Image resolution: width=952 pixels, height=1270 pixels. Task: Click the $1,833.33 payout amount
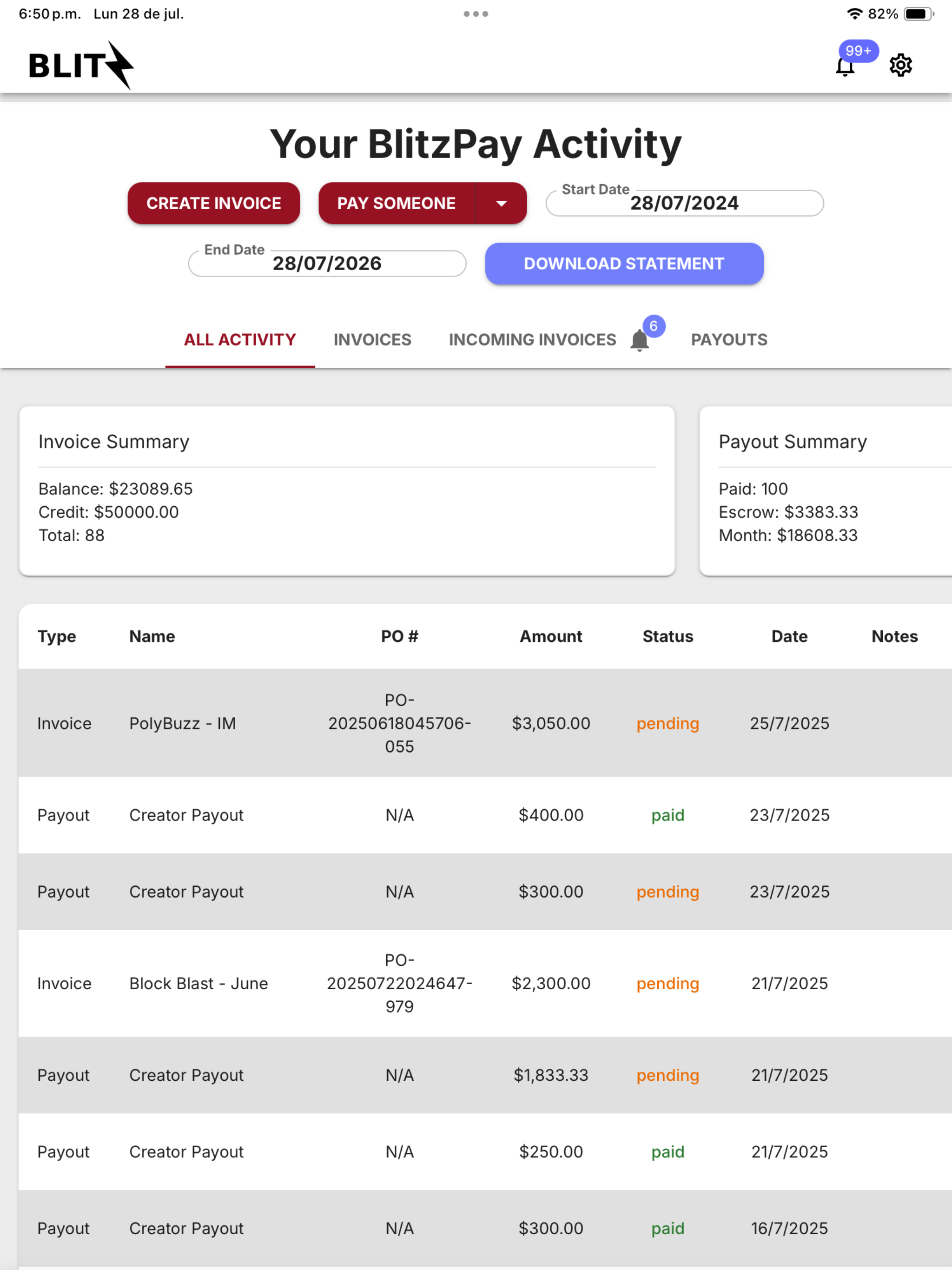551,1075
